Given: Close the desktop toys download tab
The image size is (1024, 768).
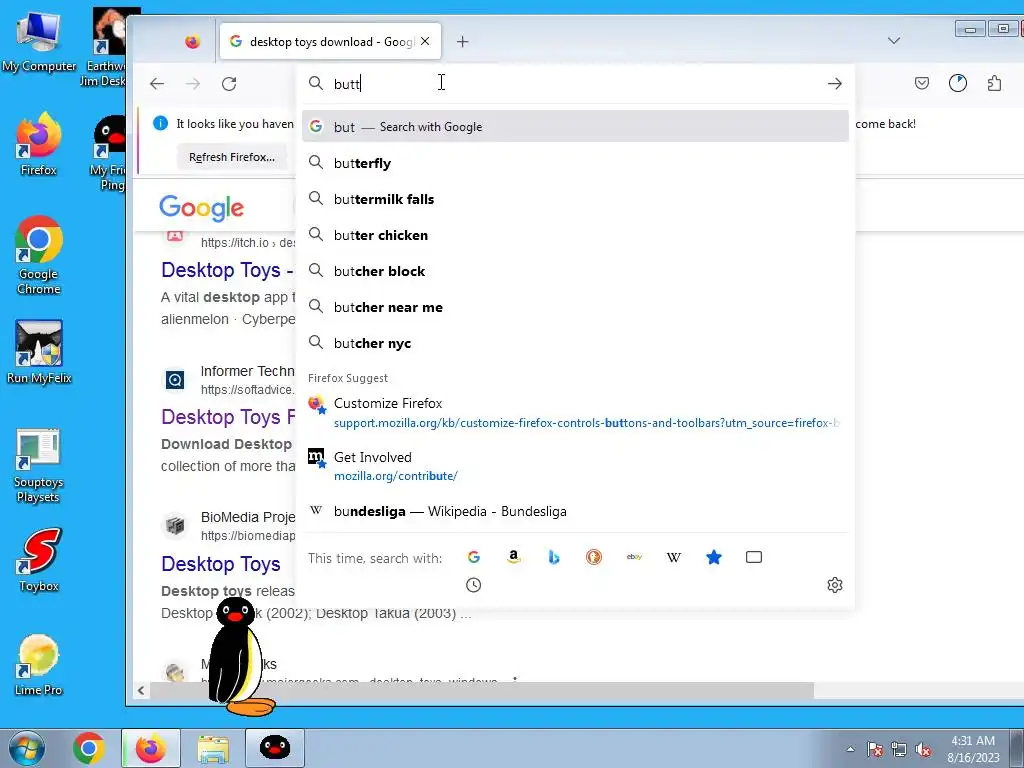Looking at the screenshot, I should click(425, 41).
